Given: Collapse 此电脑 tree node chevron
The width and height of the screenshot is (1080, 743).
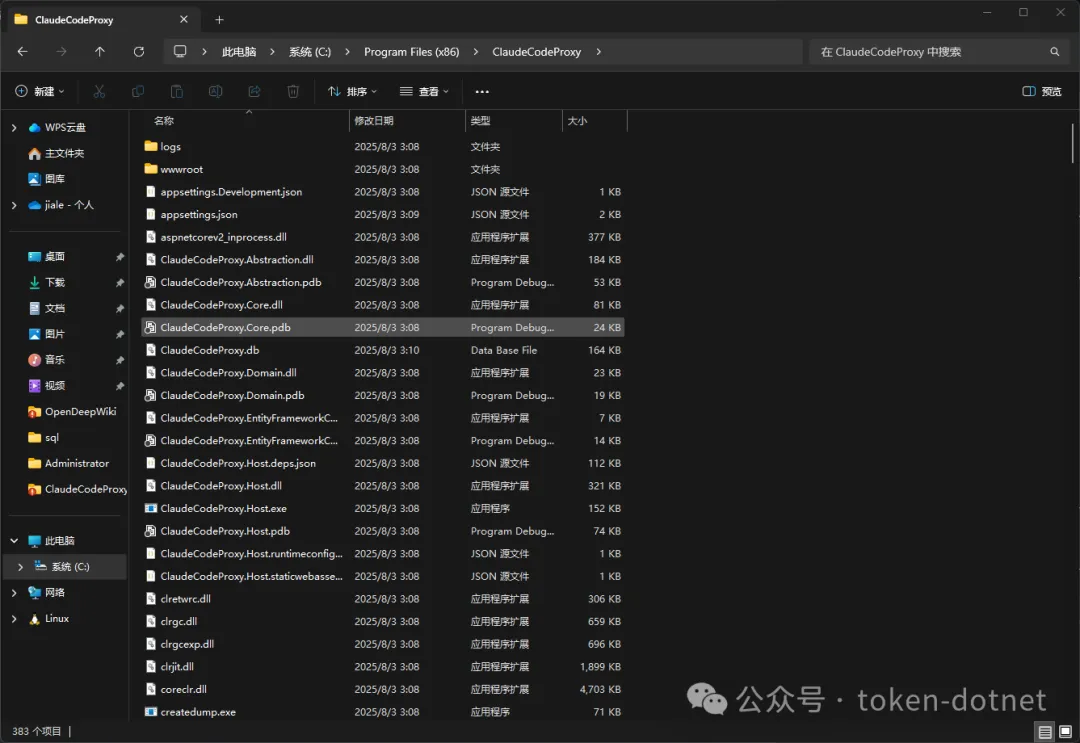Looking at the screenshot, I should (14, 541).
